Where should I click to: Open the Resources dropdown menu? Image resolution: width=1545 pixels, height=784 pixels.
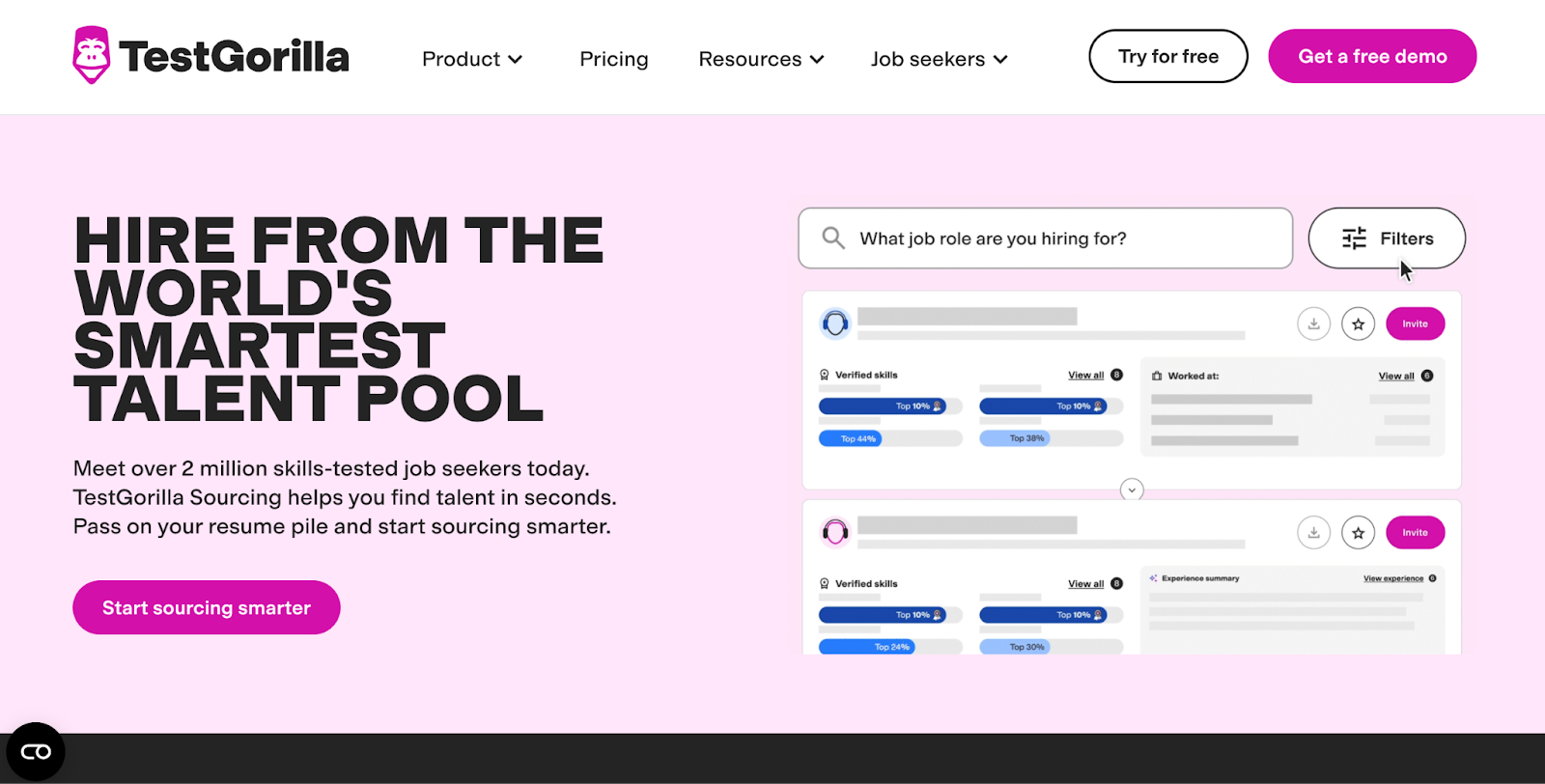point(760,59)
